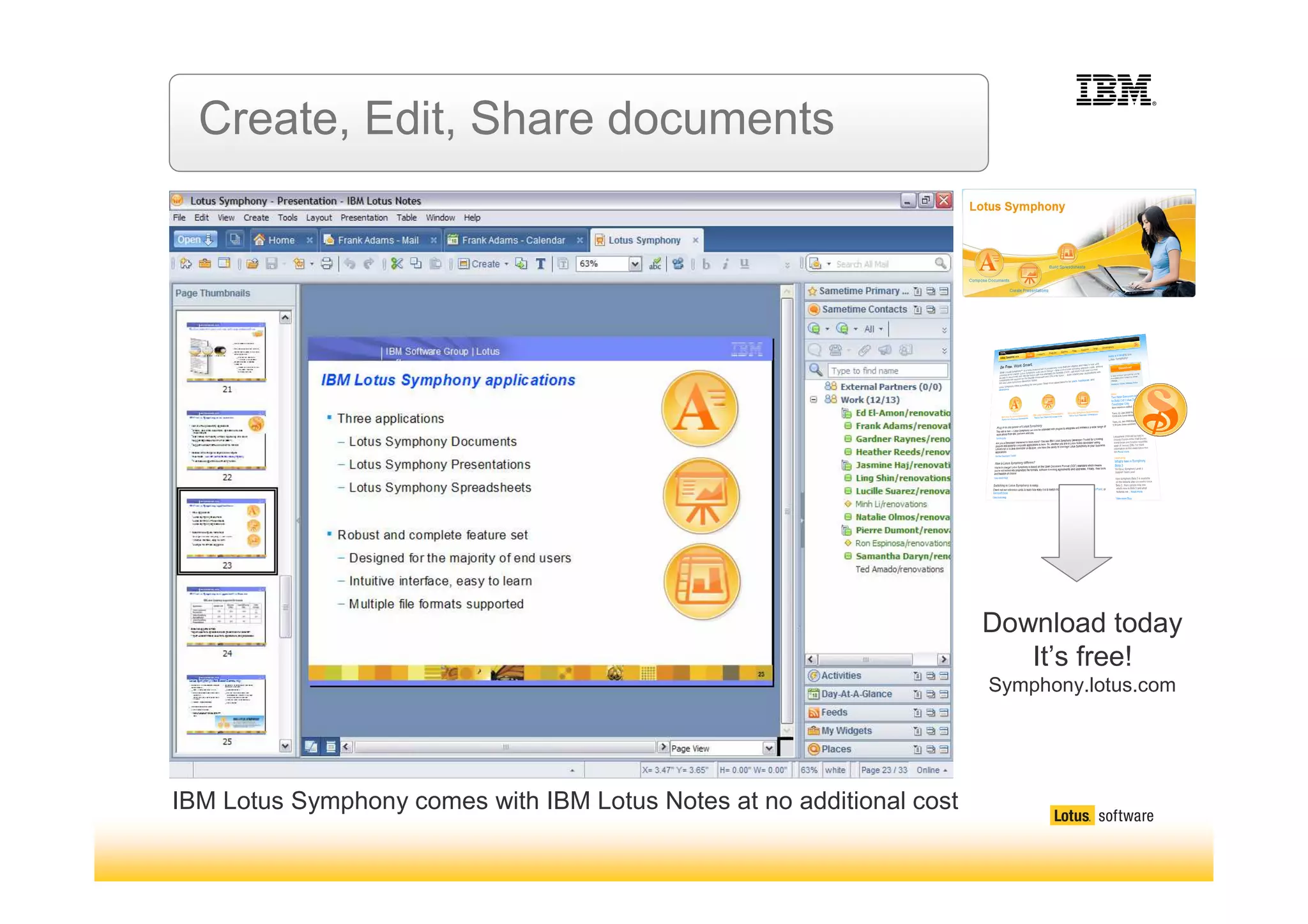This screenshot has width=1308, height=924.
Task: Click the sidebar panel layout icon in toolbar
Action: pos(224,263)
